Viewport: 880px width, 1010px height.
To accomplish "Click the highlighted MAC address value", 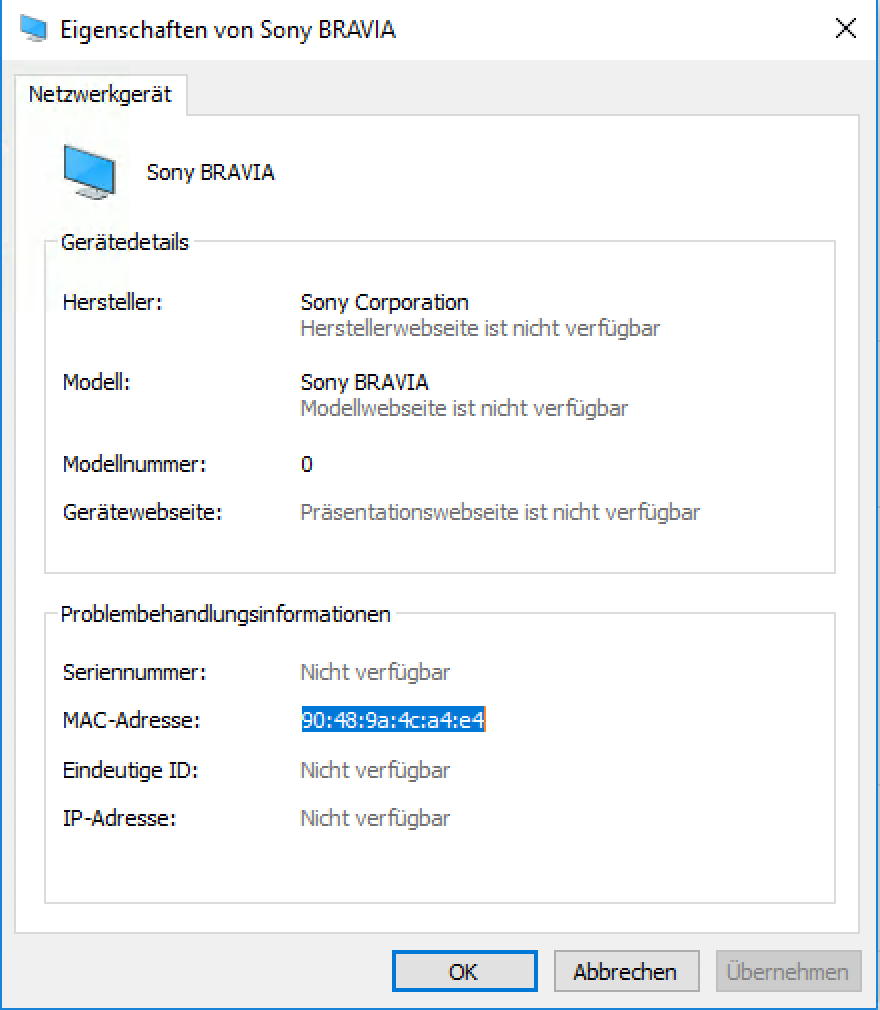I will (393, 719).
